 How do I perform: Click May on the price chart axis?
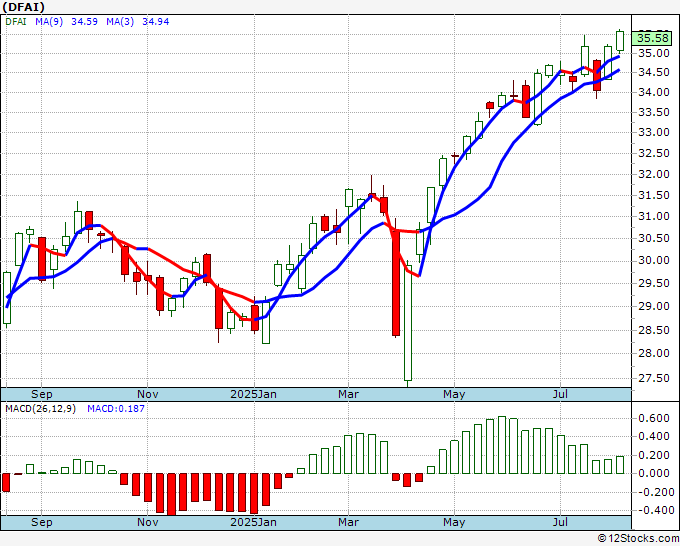[454, 394]
